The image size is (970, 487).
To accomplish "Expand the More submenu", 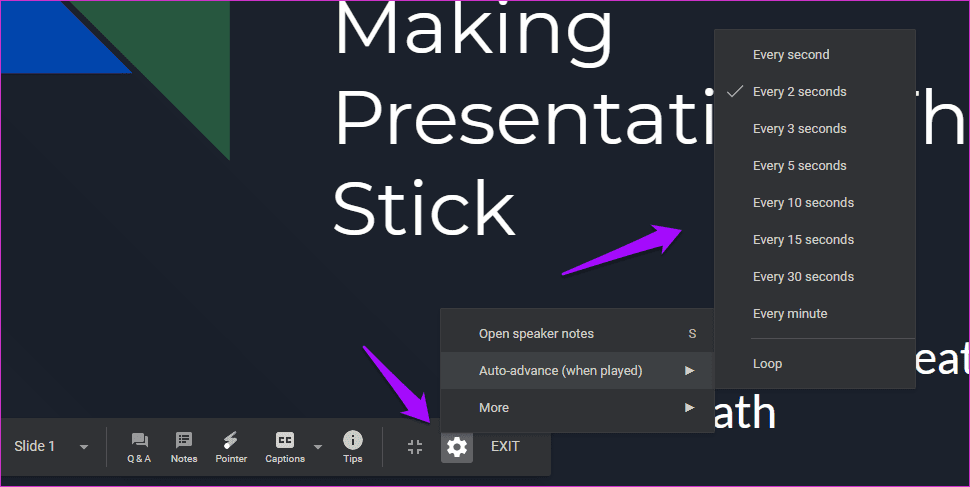I will [577, 408].
